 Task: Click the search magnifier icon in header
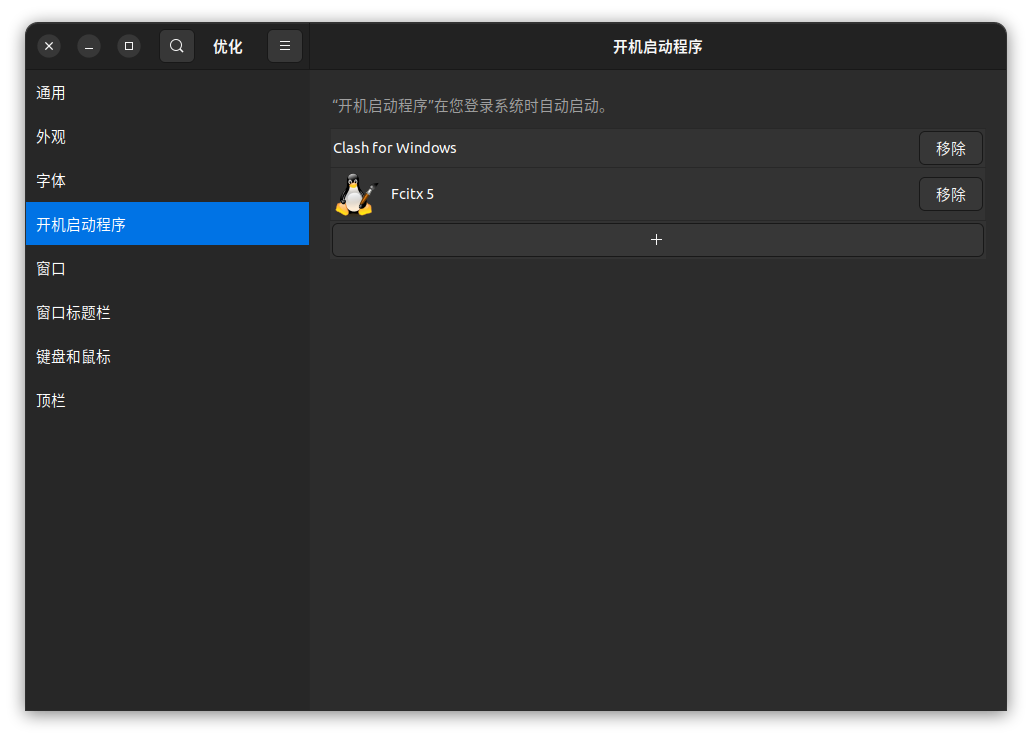point(177,46)
